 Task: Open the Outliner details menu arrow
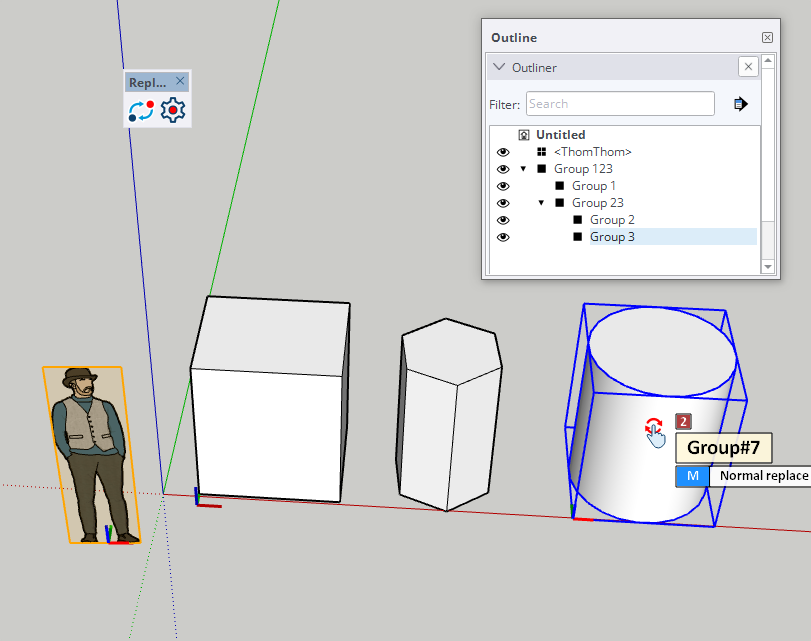coord(740,104)
